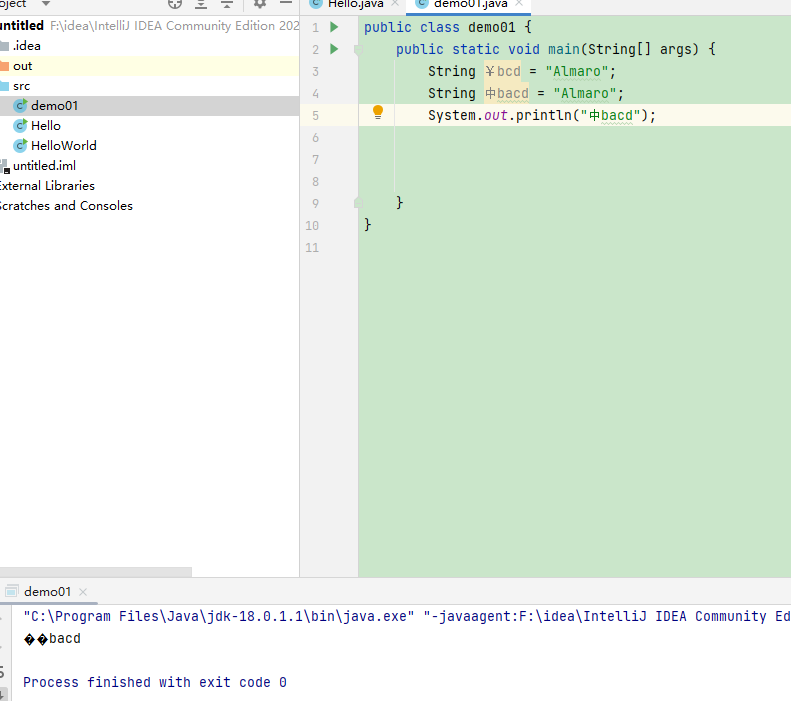The image size is (791, 701).
Task: Switch to the Hello.java editor tab
Action: tap(355, 4)
